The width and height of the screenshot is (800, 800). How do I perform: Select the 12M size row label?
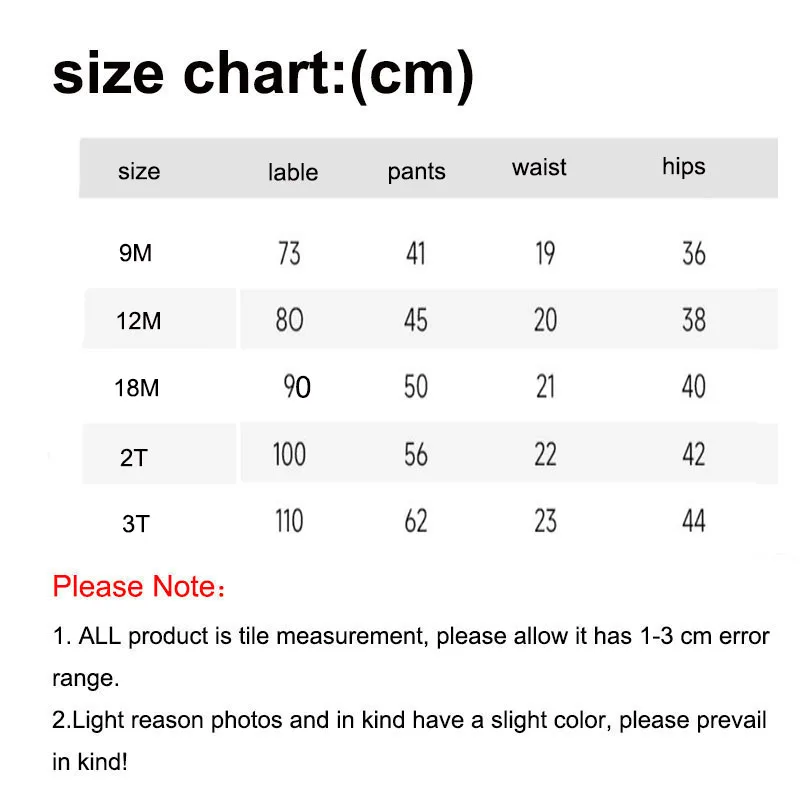click(138, 321)
